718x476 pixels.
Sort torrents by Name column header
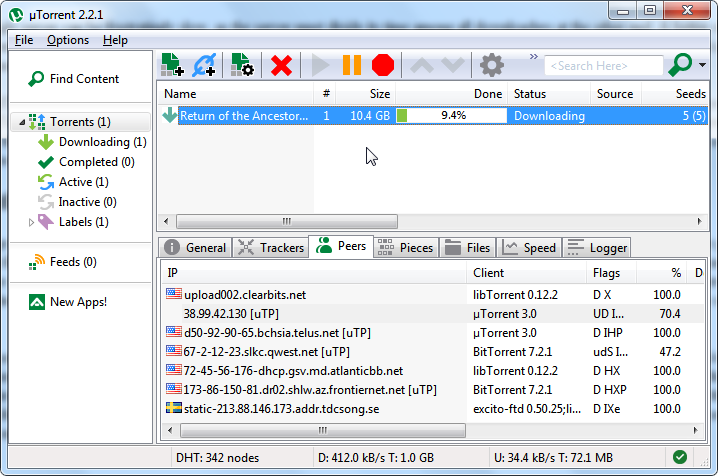pyautogui.click(x=235, y=94)
